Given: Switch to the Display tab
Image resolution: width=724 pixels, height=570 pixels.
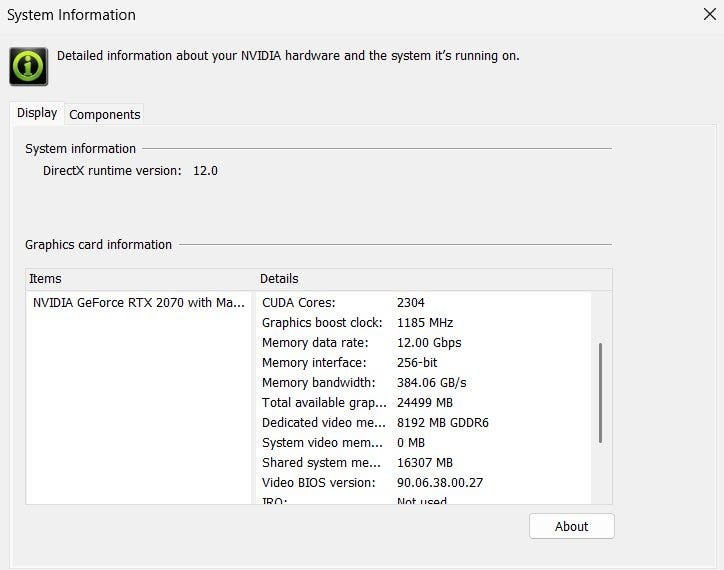Looking at the screenshot, I should point(37,113).
